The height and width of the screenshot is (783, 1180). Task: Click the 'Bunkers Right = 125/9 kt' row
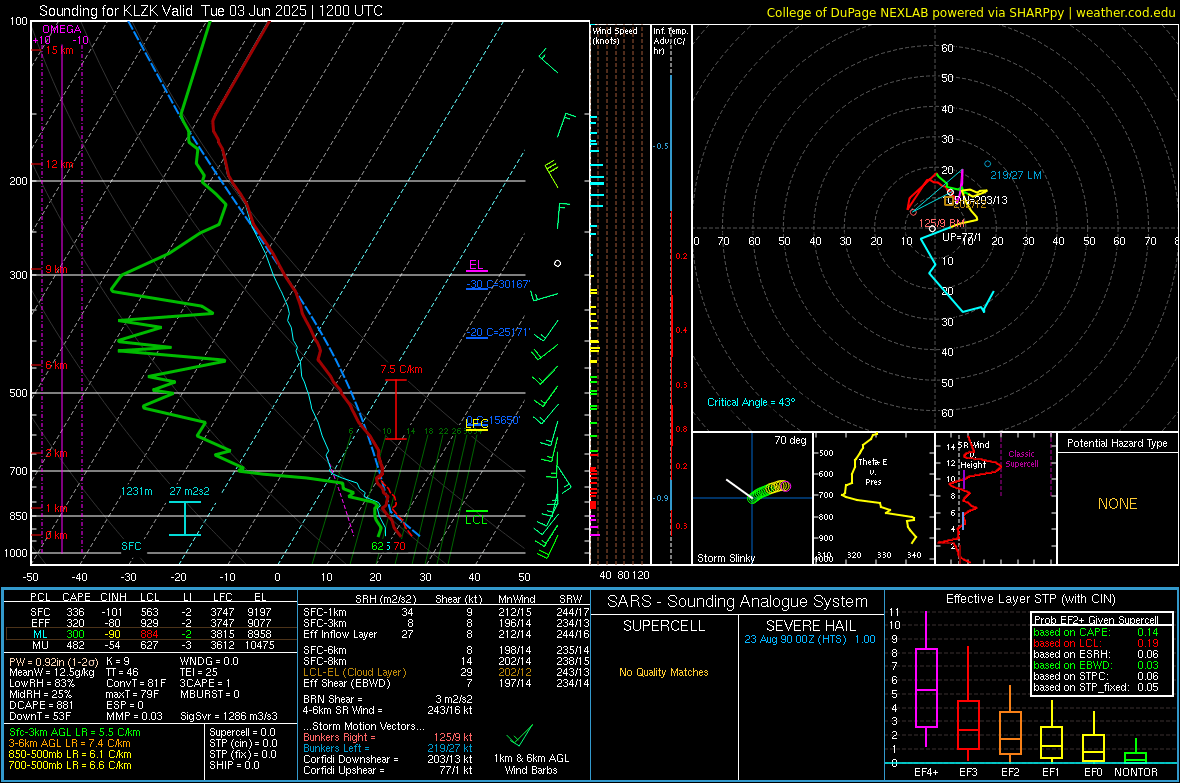tap(388, 737)
